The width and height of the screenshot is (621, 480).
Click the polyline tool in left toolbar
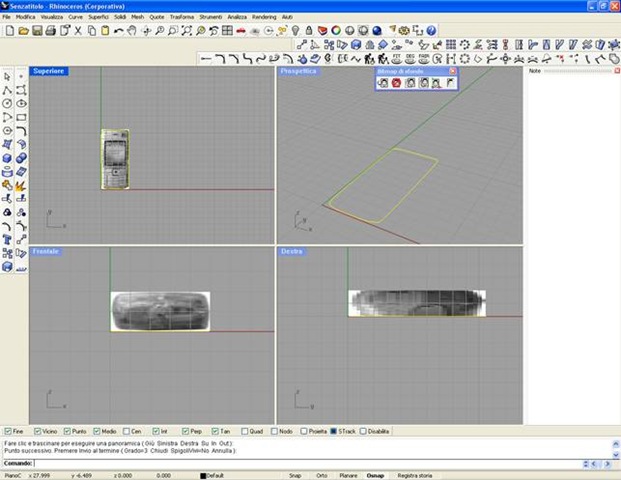click(7, 90)
